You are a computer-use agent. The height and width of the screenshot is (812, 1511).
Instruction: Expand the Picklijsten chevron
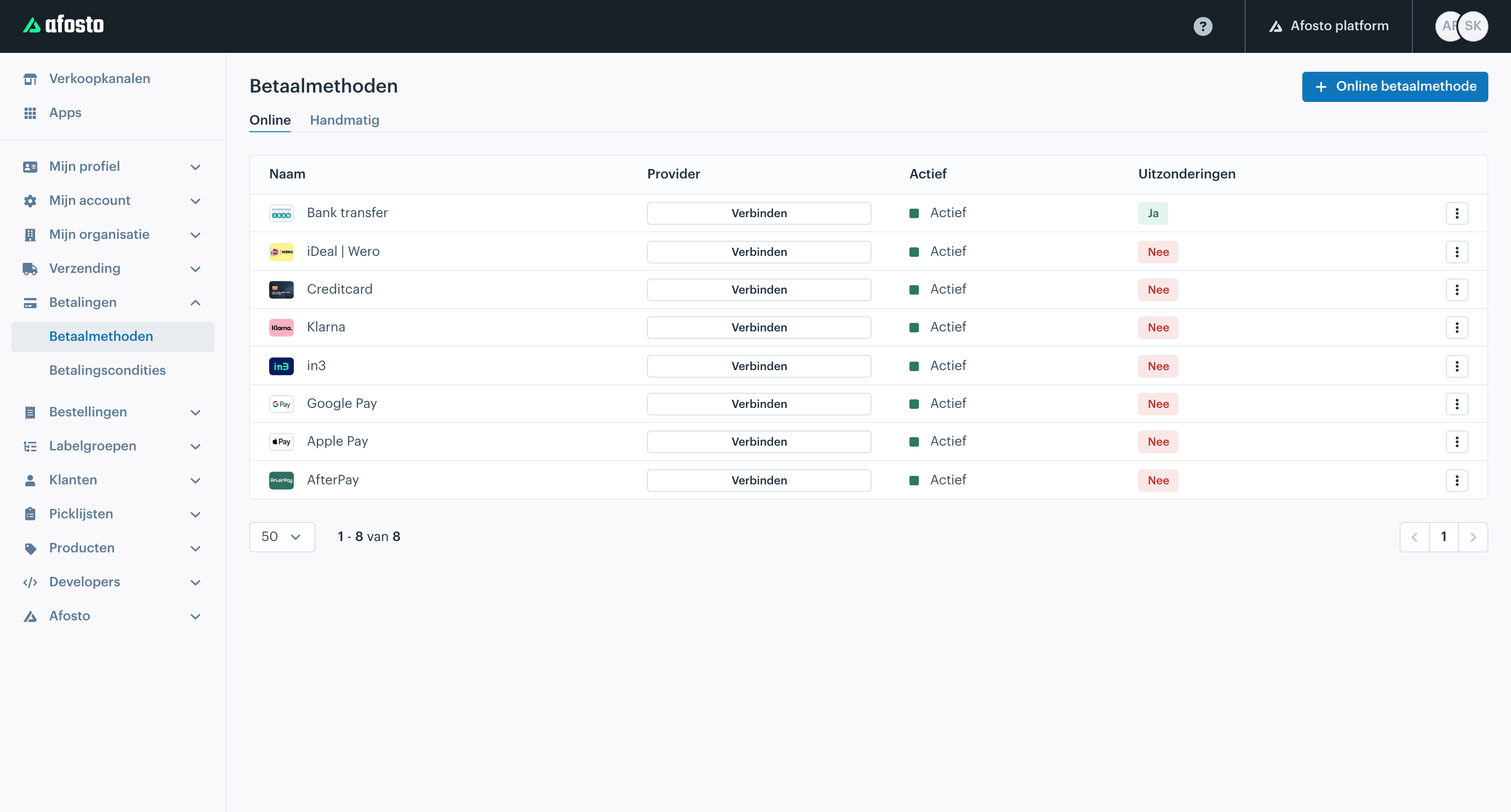(195, 515)
